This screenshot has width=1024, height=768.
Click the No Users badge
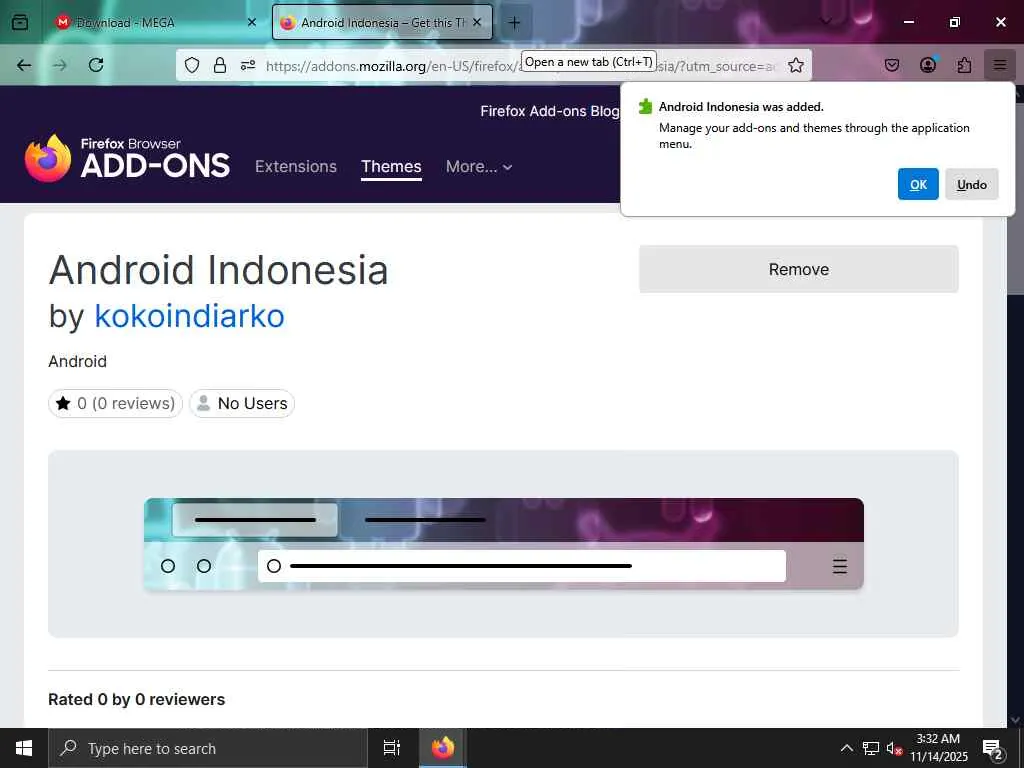point(242,404)
